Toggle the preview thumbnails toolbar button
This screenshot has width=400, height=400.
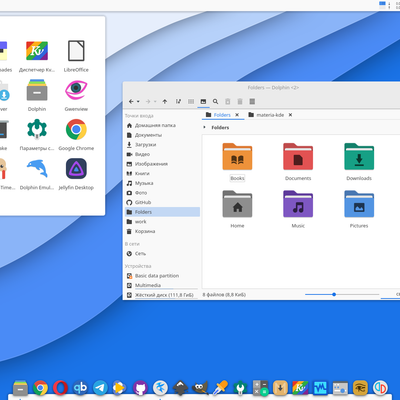(x=203, y=101)
